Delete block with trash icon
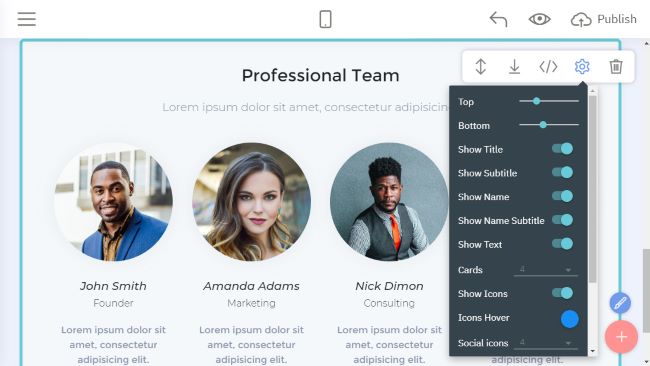This screenshot has height=366, width=650. tap(616, 66)
